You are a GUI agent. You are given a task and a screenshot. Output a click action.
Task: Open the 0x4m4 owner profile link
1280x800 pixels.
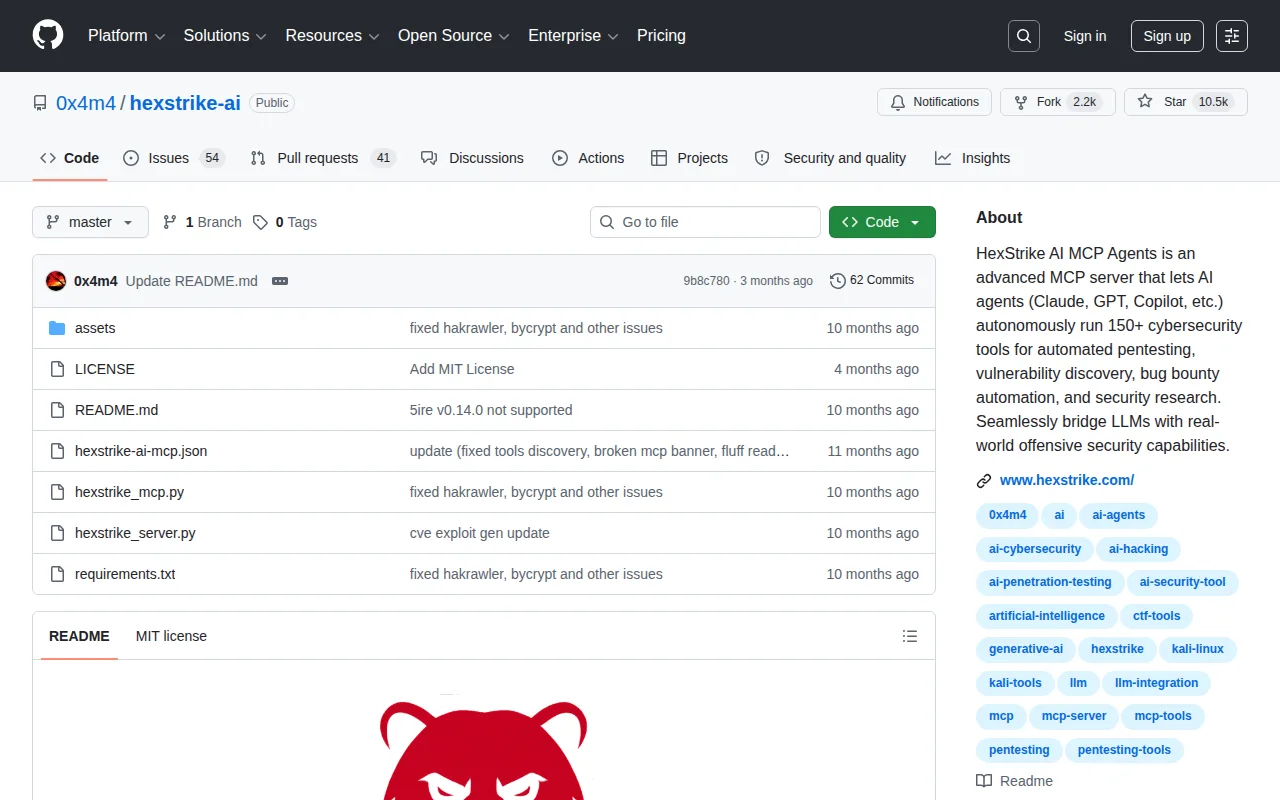click(x=86, y=103)
